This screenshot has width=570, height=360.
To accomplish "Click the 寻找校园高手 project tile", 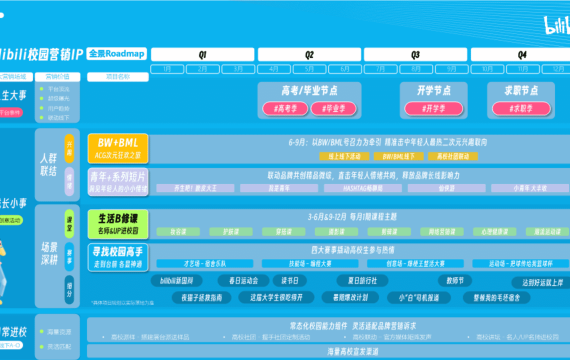I will [x=118, y=257].
